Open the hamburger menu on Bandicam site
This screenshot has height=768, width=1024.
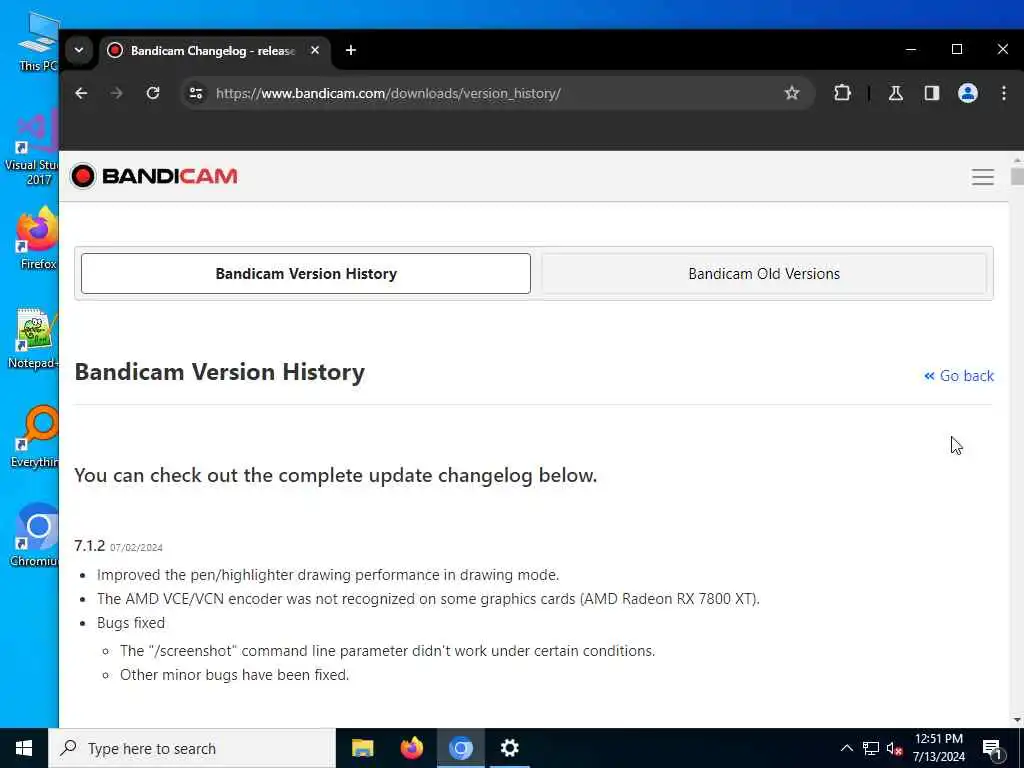982,177
